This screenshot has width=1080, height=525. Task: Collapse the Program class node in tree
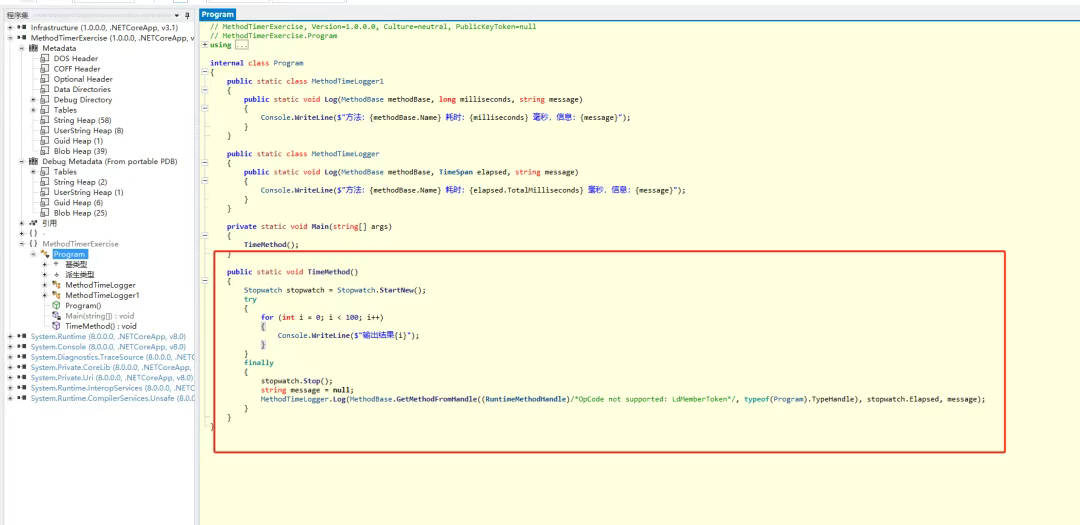[33, 254]
